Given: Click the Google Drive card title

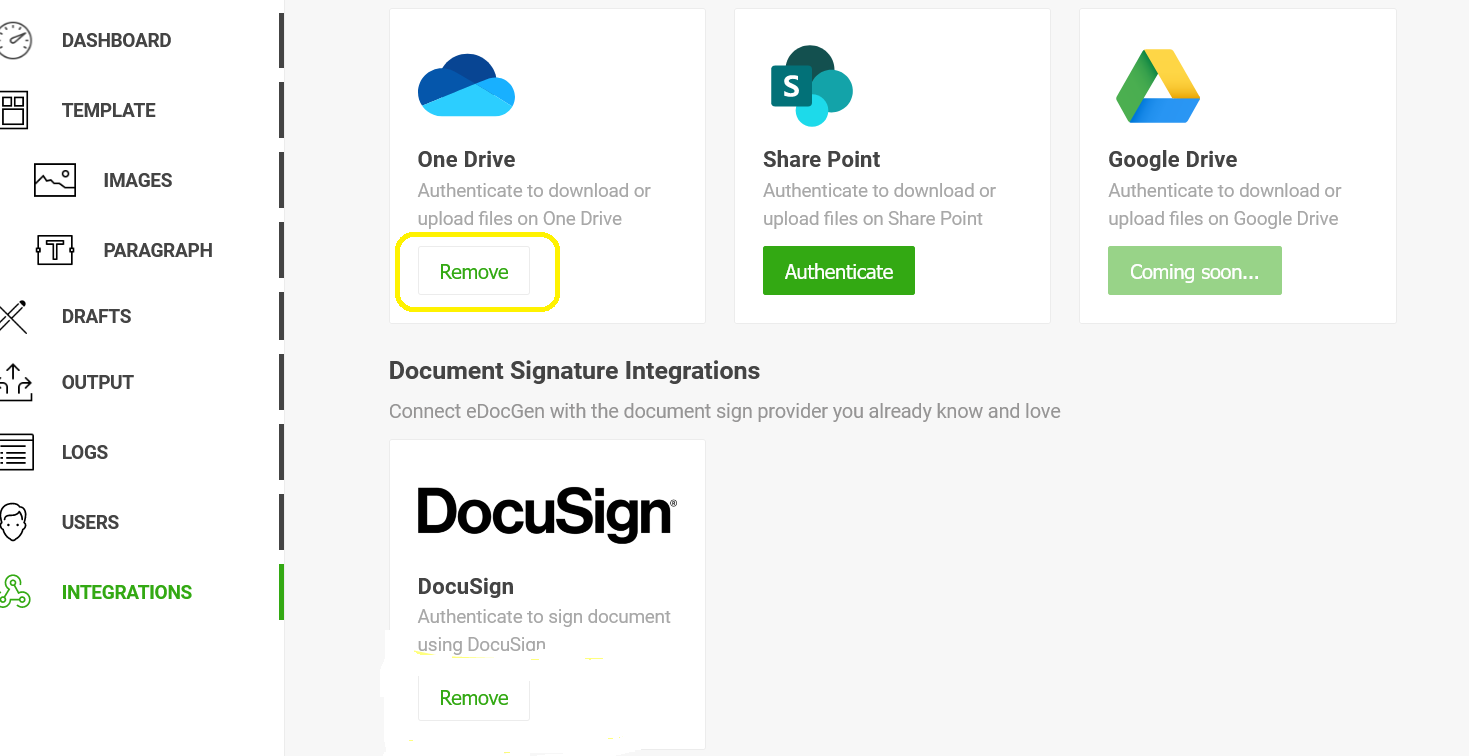Looking at the screenshot, I should tap(1173, 159).
